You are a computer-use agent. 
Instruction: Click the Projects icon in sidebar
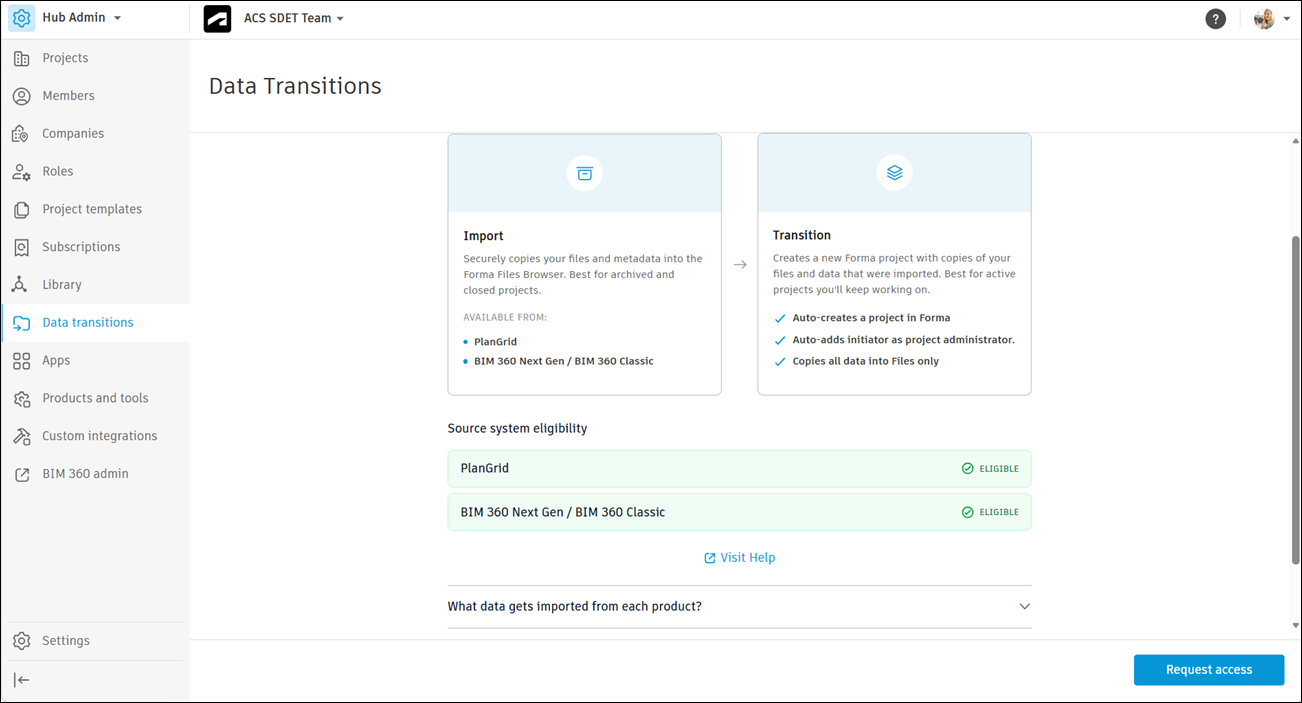click(x=21, y=58)
